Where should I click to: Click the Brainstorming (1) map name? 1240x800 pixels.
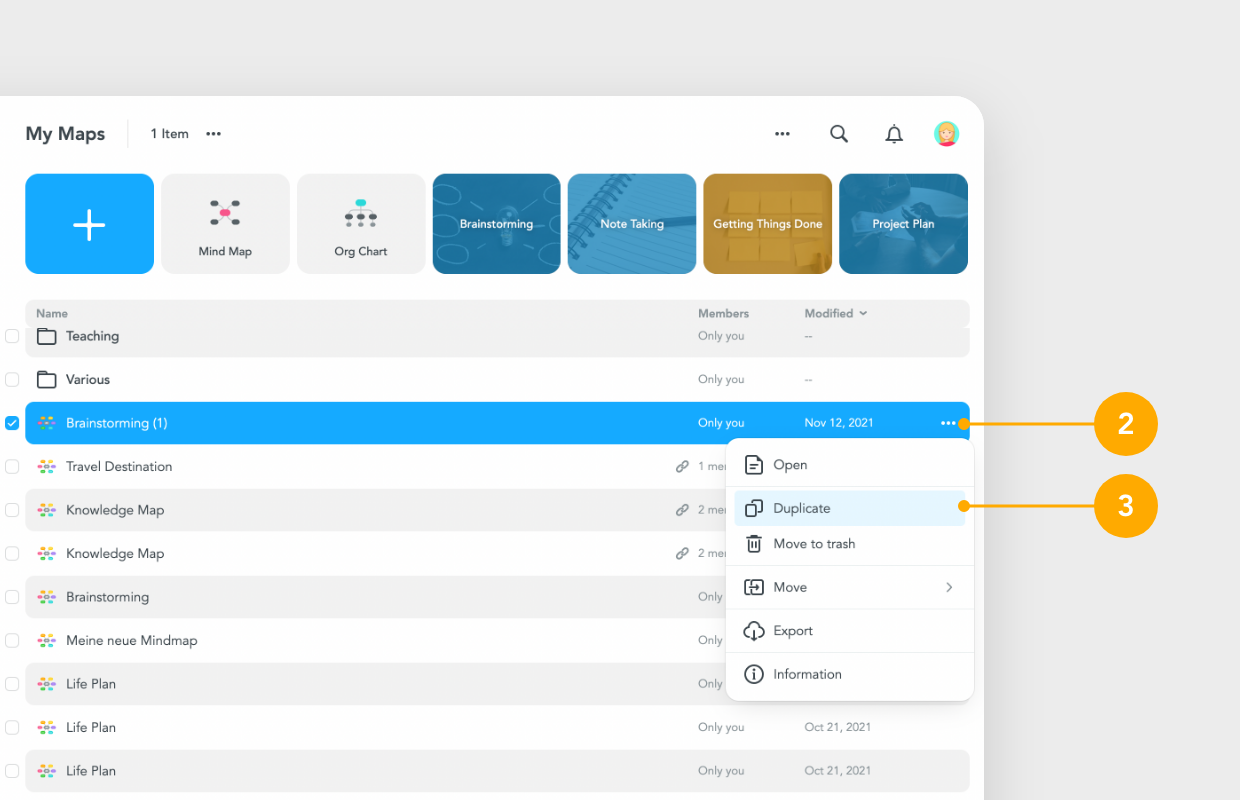pyautogui.click(x=117, y=423)
